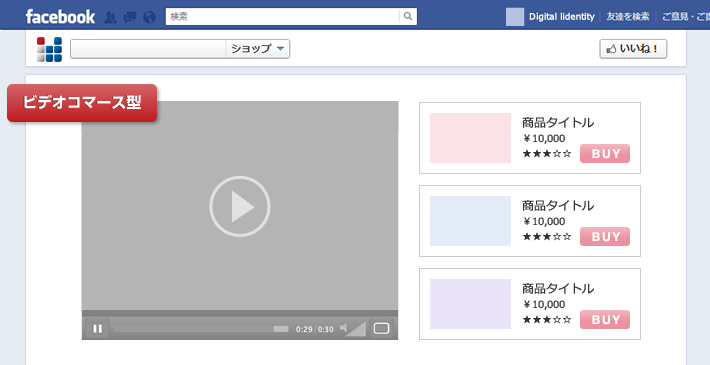Click the purple product thumbnail
The height and width of the screenshot is (365, 710).
click(470, 304)
